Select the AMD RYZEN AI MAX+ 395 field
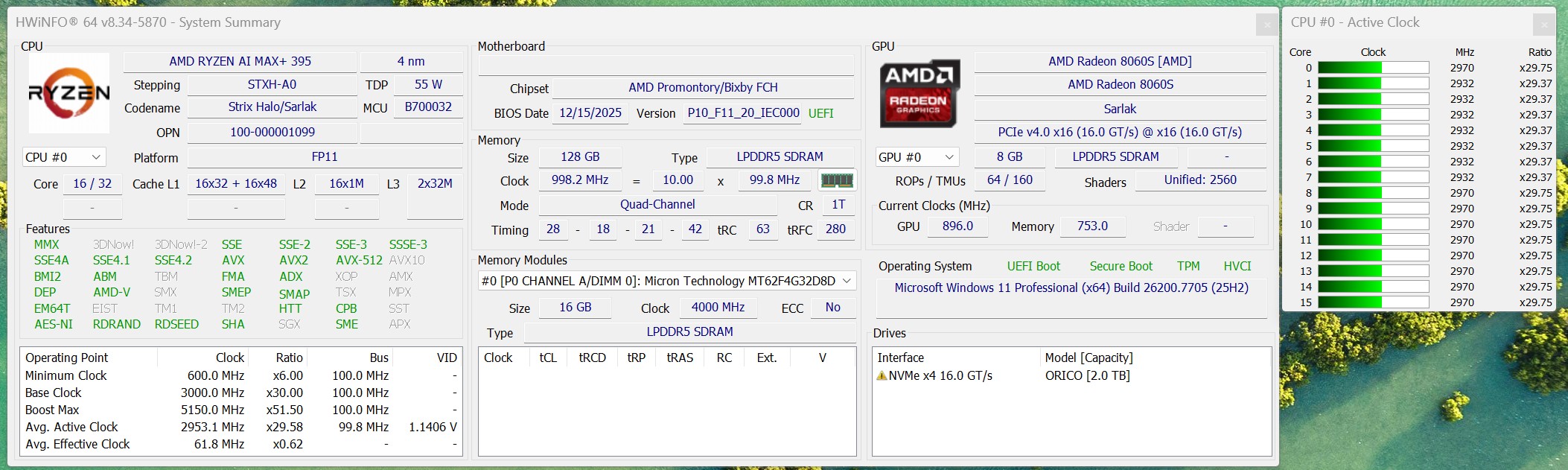Screen dimensions: 1568x470 click(x=240, y=61)
